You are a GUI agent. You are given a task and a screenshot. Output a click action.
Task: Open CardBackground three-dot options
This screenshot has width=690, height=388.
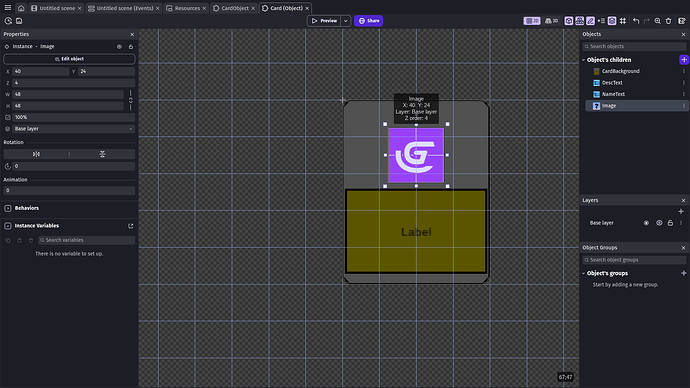pos(683,71)
